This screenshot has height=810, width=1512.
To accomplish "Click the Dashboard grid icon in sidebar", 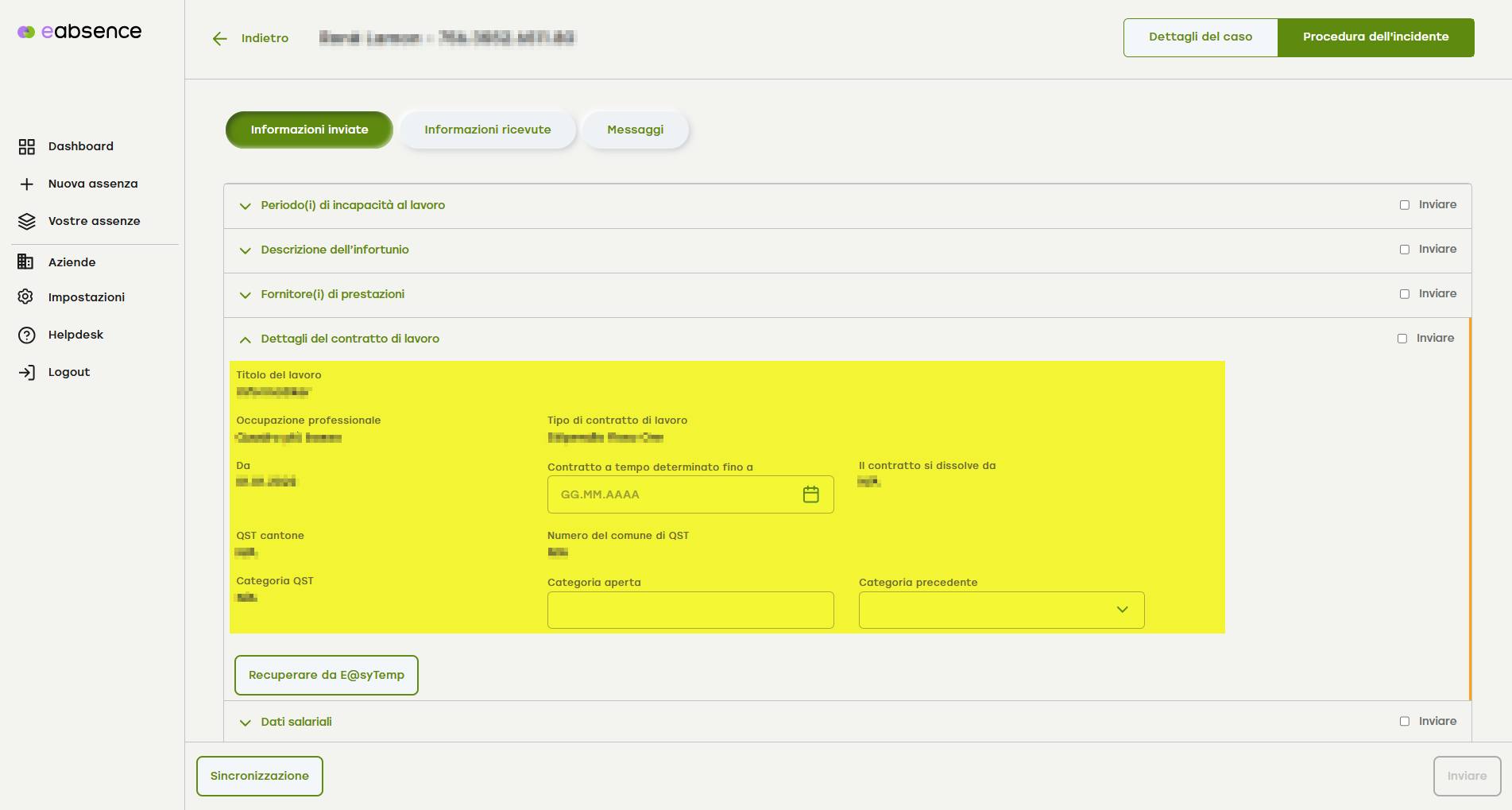I will point(27,146).
